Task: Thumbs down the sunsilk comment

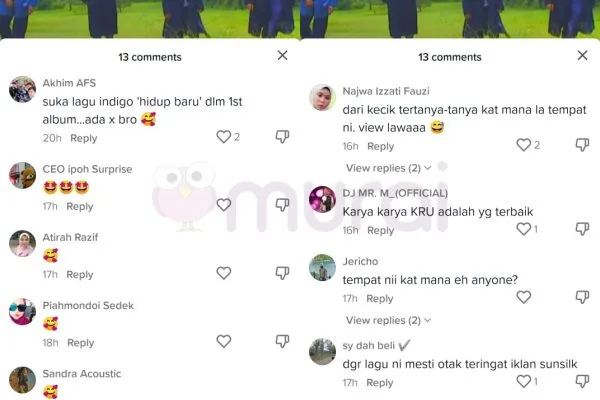Action: tap(582, 381)
